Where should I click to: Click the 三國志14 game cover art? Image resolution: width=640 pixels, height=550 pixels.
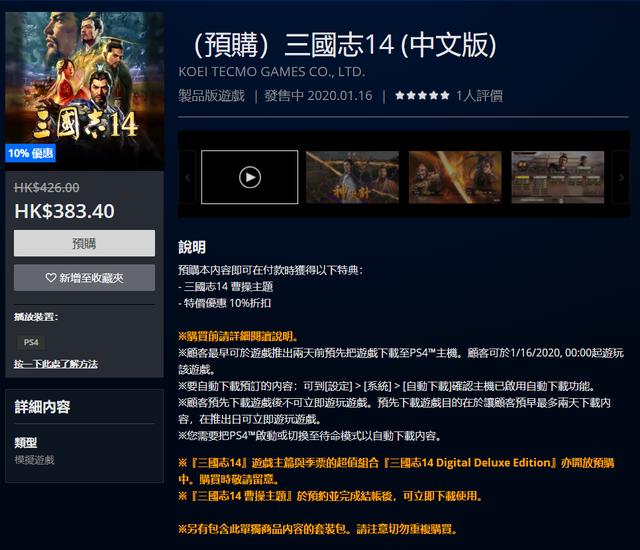84,91
